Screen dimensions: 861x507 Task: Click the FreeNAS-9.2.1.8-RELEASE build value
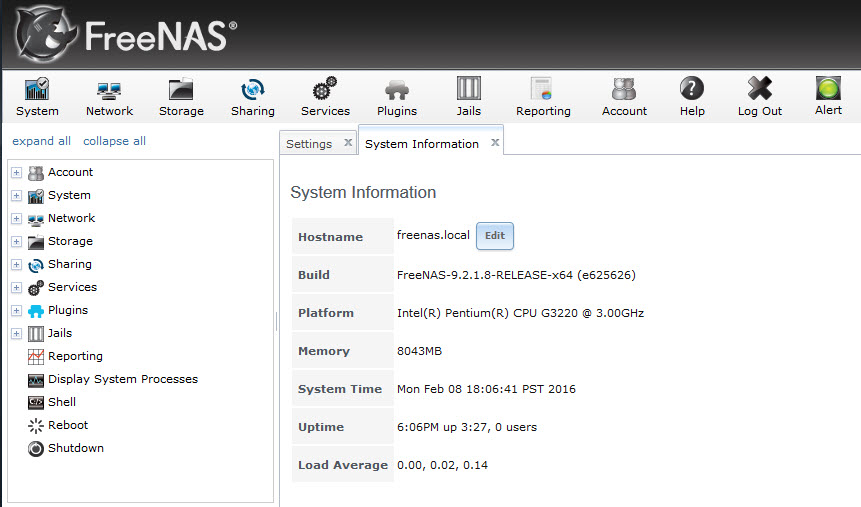[516, 275]
